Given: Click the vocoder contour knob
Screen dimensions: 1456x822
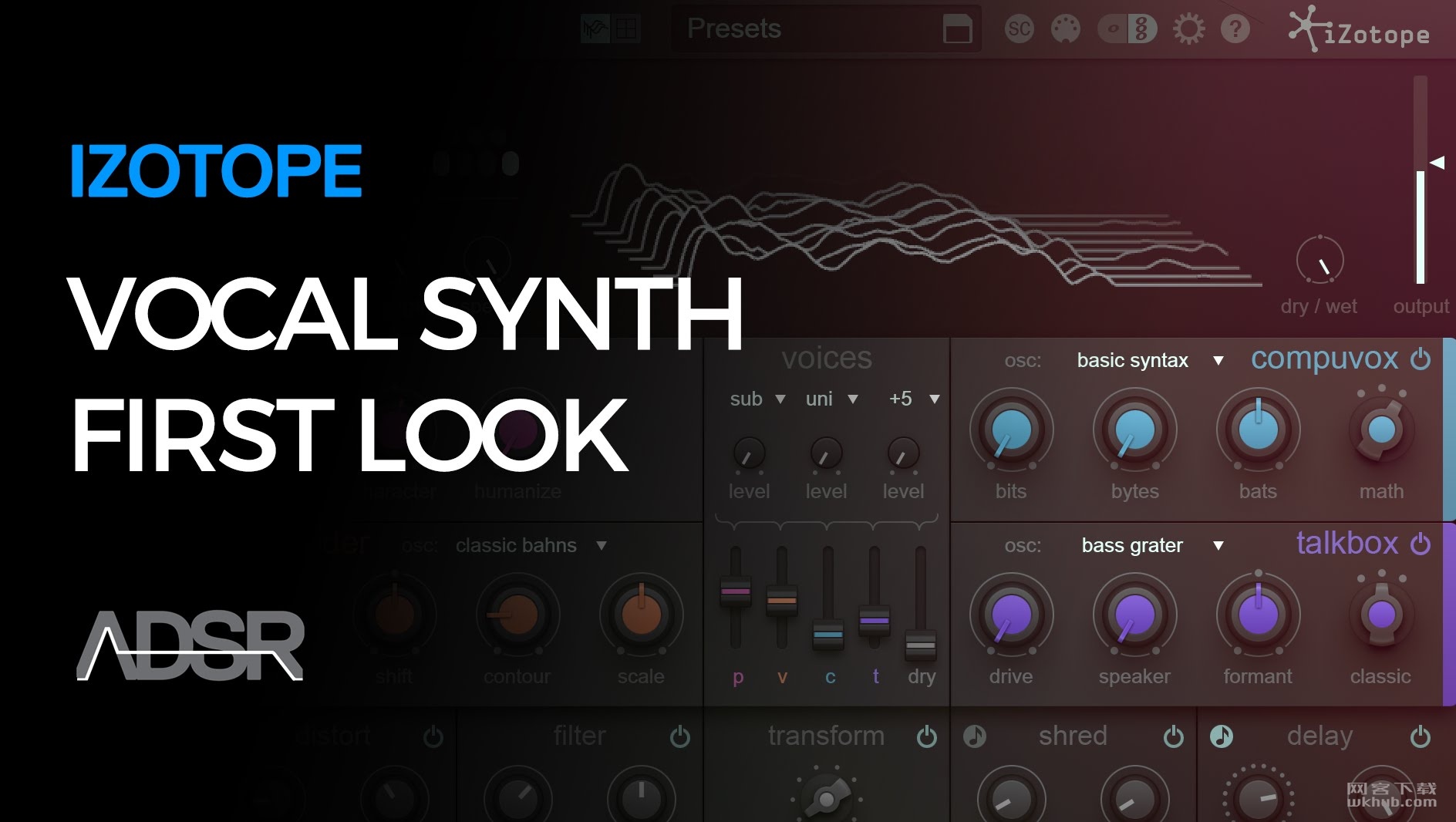Looking at the screenshot, I should (517, 615).
